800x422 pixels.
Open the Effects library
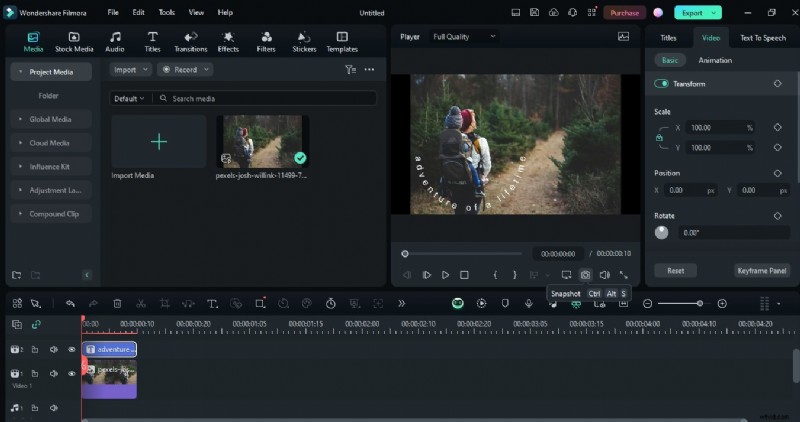point(228,41)
